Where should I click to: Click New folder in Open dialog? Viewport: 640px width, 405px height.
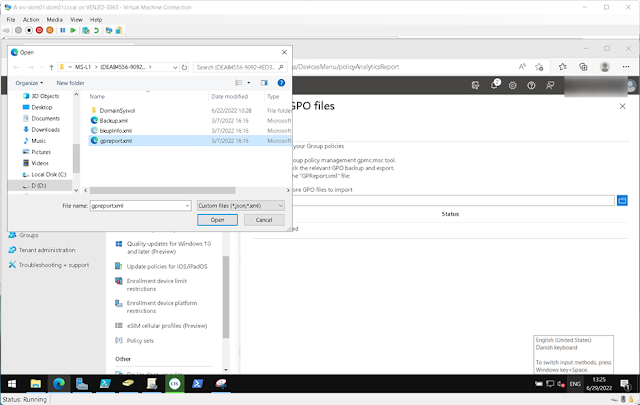pos(70,83)
